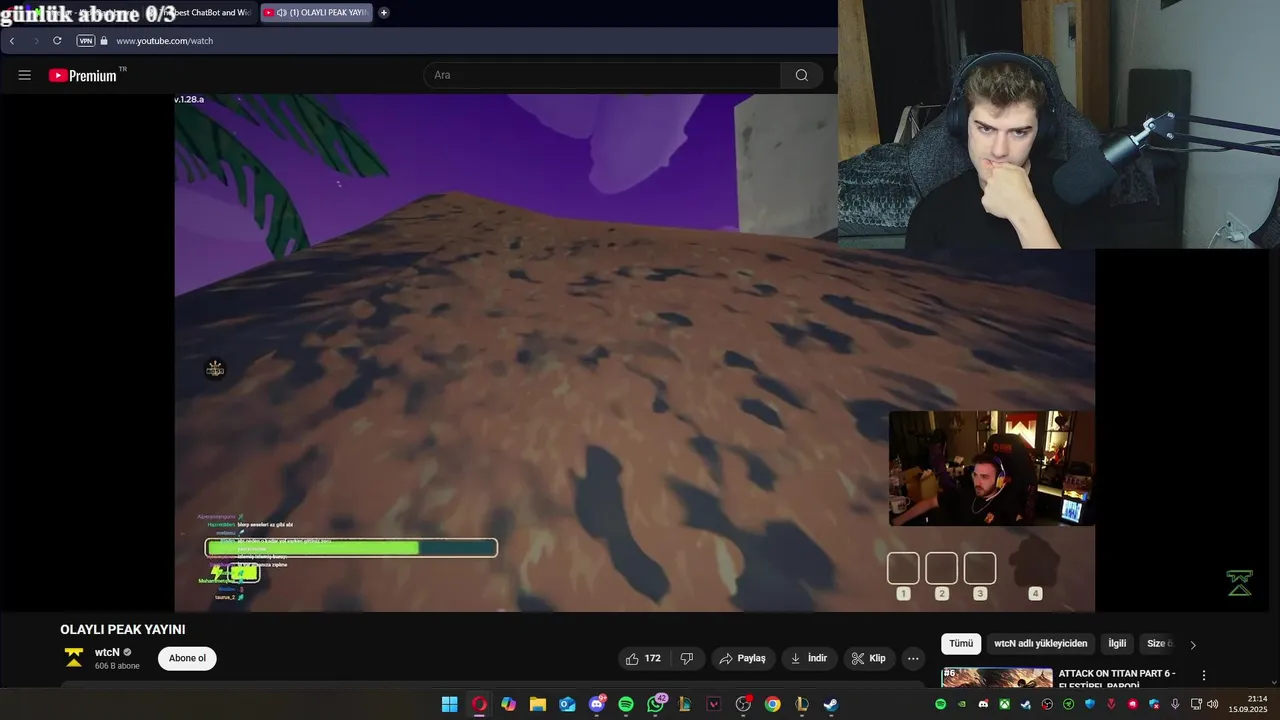Open Spotify from the taskbar
Screen dimensions: 1280x720
pos(626,704)
